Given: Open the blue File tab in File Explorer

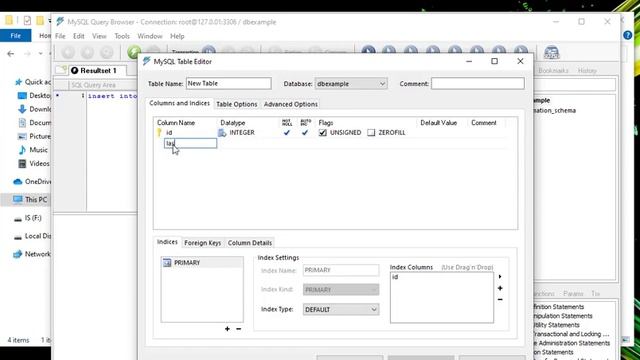Looking at the screenshot, I should [x=16, y=36].
